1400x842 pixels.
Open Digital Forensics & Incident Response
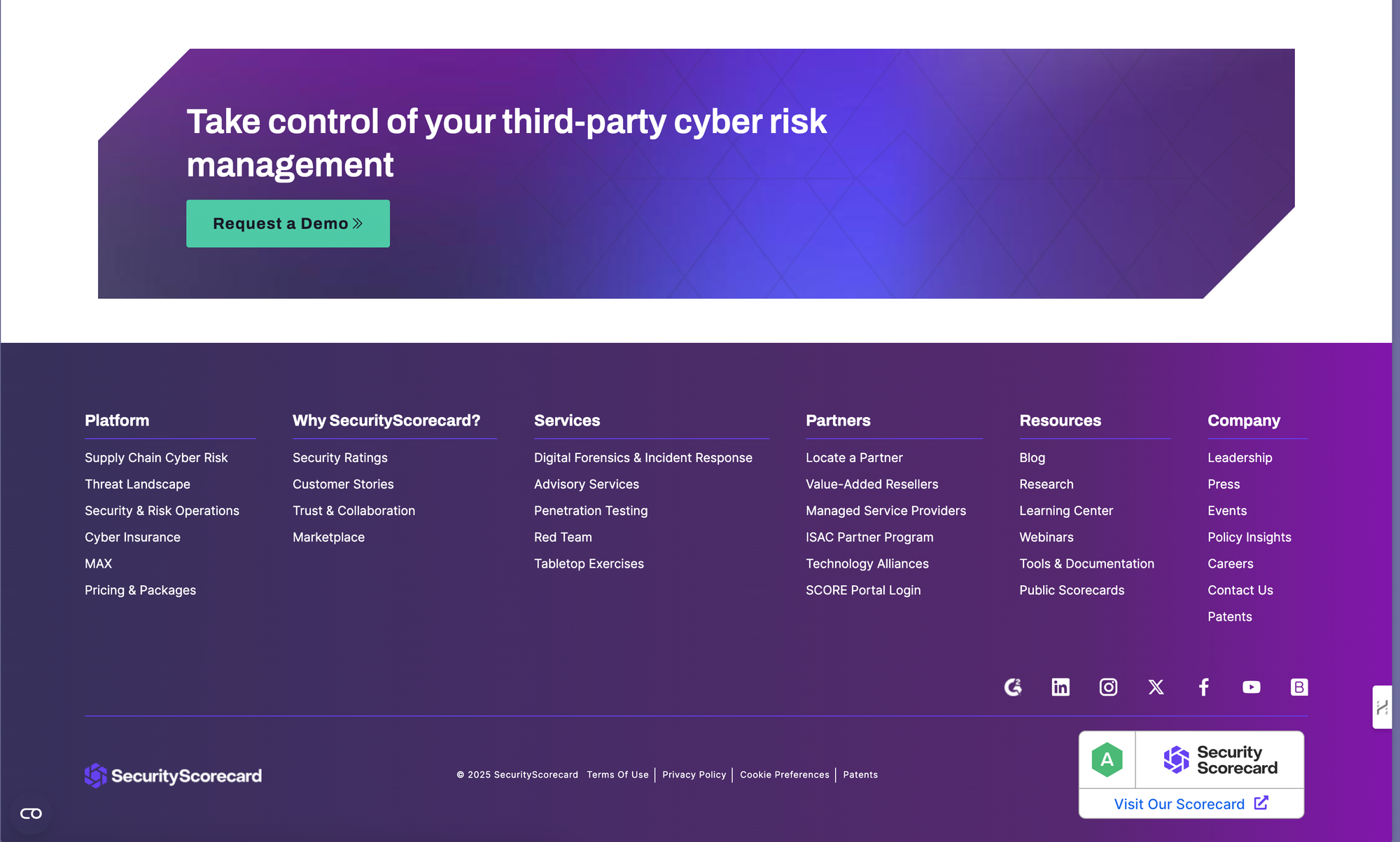click(643, 458)
